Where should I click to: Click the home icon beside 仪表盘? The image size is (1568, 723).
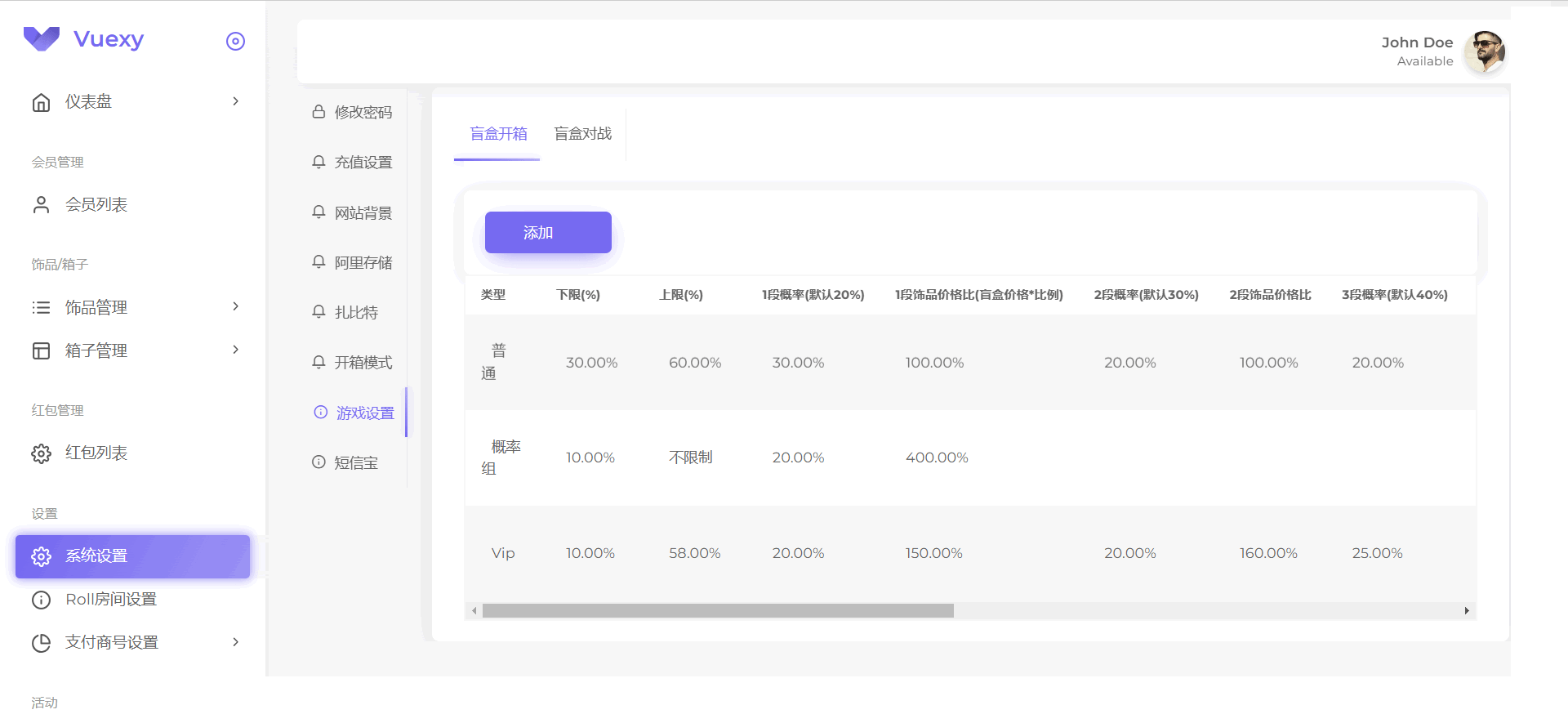41,102
